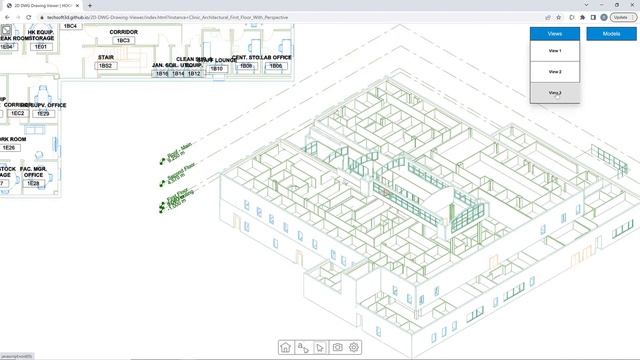Image resolution: width=640 pixels, height=360 pixels.
Task: Go forward with the browser forward arrow
Action: click(x=18, y=17)
